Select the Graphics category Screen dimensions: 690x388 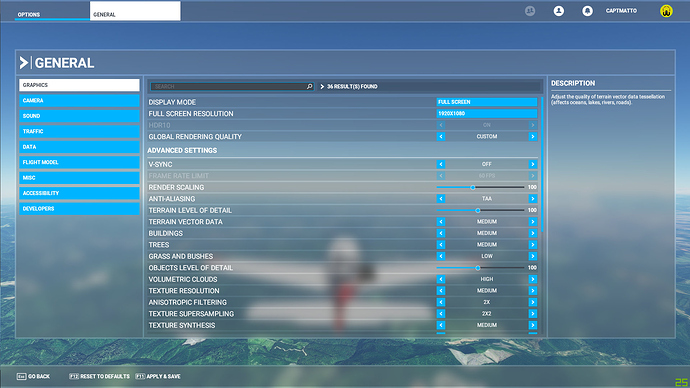click(x=79, y=85)
